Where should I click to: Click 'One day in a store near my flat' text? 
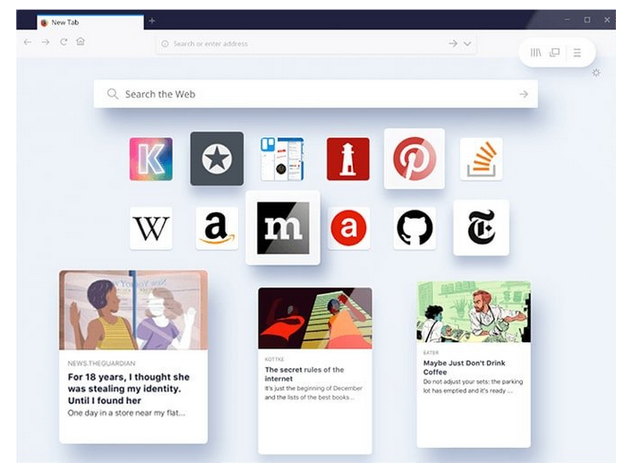126,413
